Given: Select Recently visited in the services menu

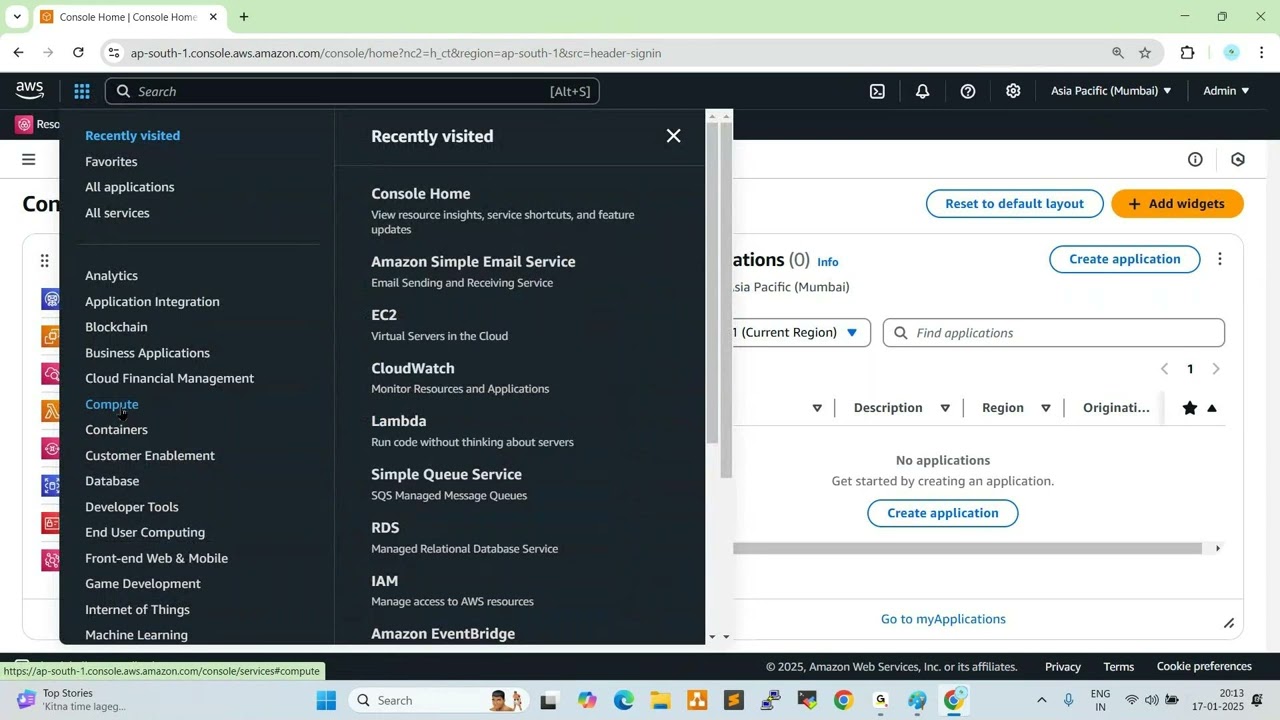Looking at the screenshot, I should [x=133, y=136].
